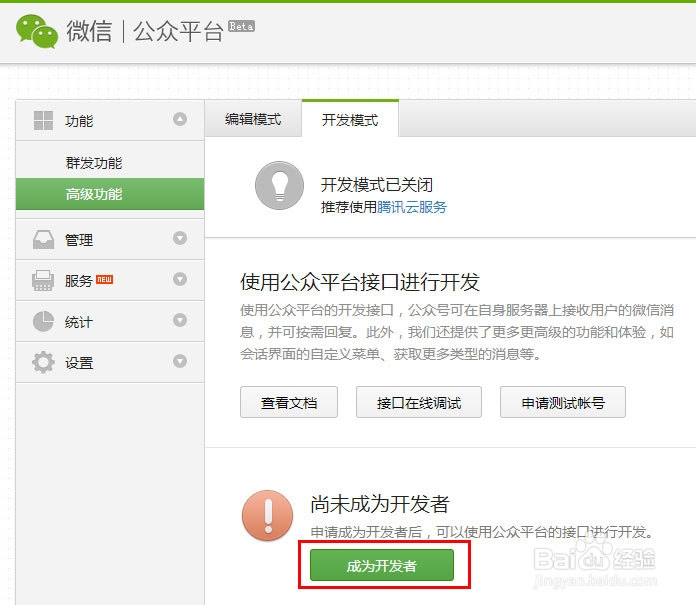Click the gray lightbulb icon

click(279, 186)
